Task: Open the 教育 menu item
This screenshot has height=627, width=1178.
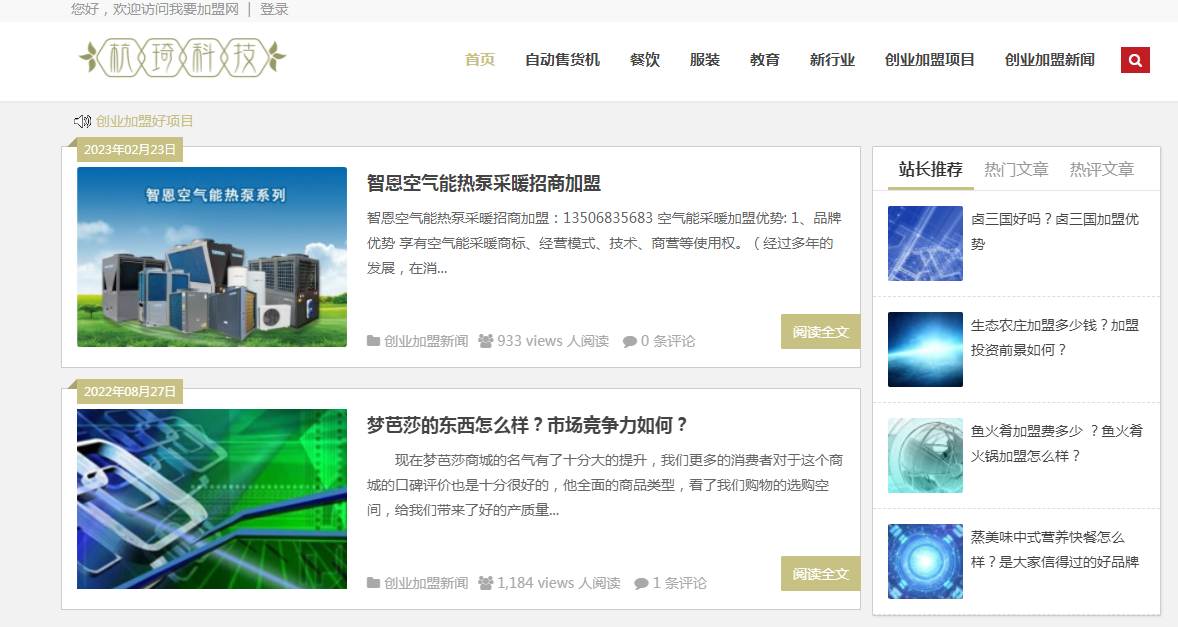Action: [765, 59]
